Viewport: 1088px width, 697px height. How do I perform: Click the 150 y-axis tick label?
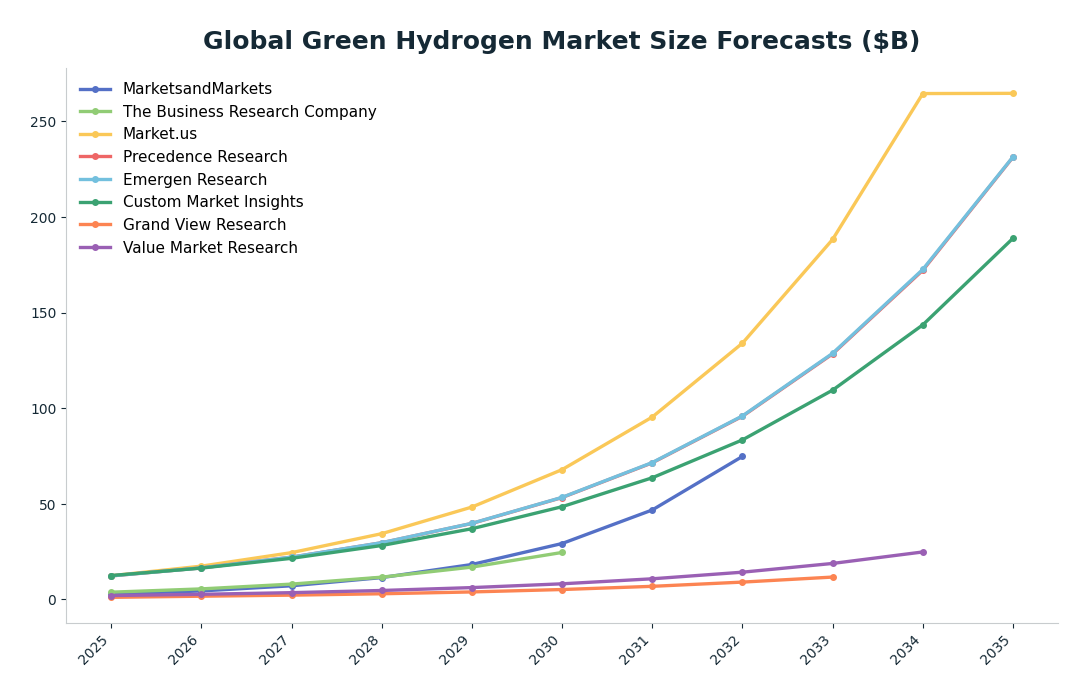tap(43, 314)
